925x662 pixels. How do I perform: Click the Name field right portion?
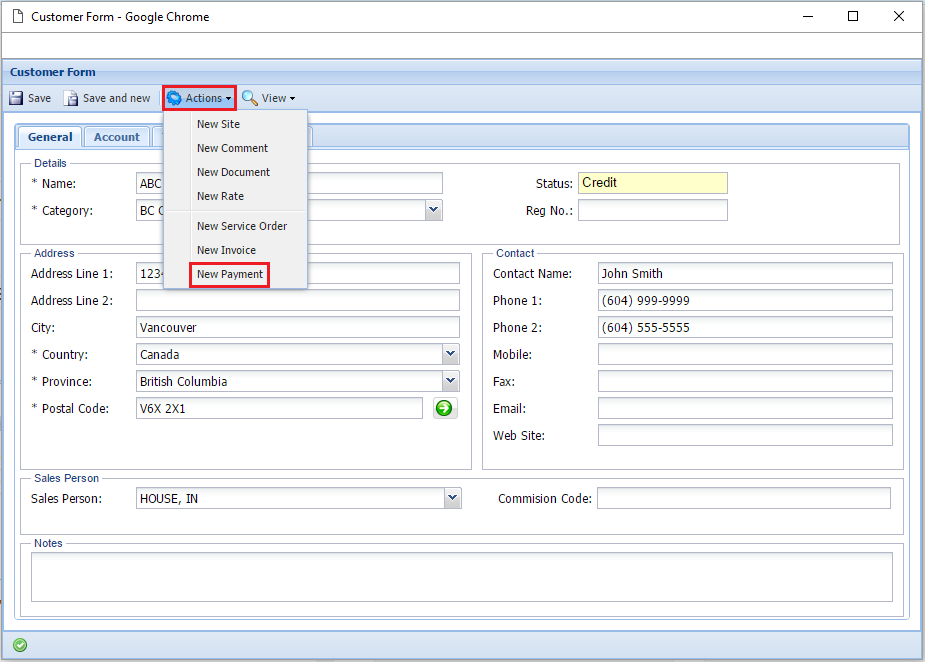click(375, 183)
